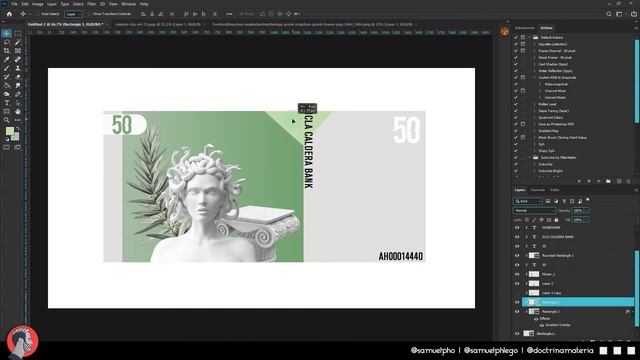Select the Lasso tool
The image size is (640, 360).
click(7, 42)
